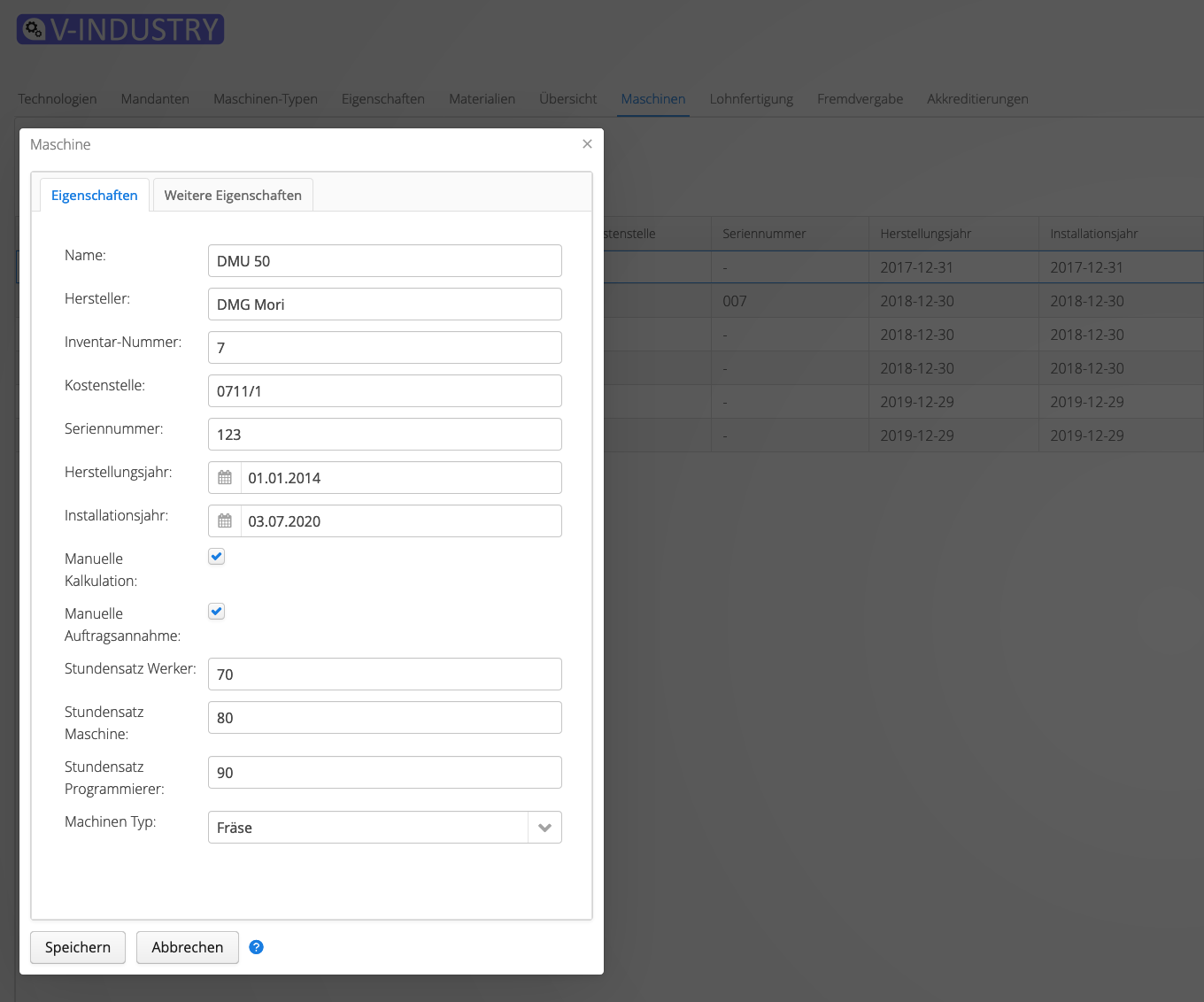Click the Stundensatz Programmierer field
The width and height of the screenshot is (1204, 1002).
click(385, 773)
